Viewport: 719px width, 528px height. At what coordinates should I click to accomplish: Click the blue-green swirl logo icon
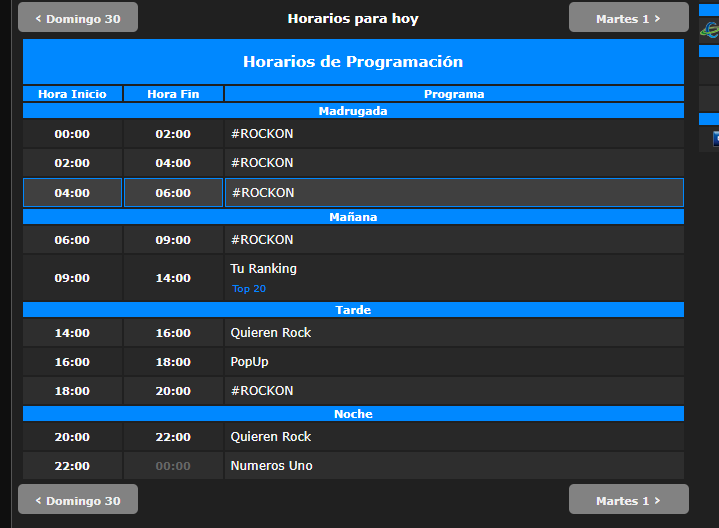tap(709, 29)
